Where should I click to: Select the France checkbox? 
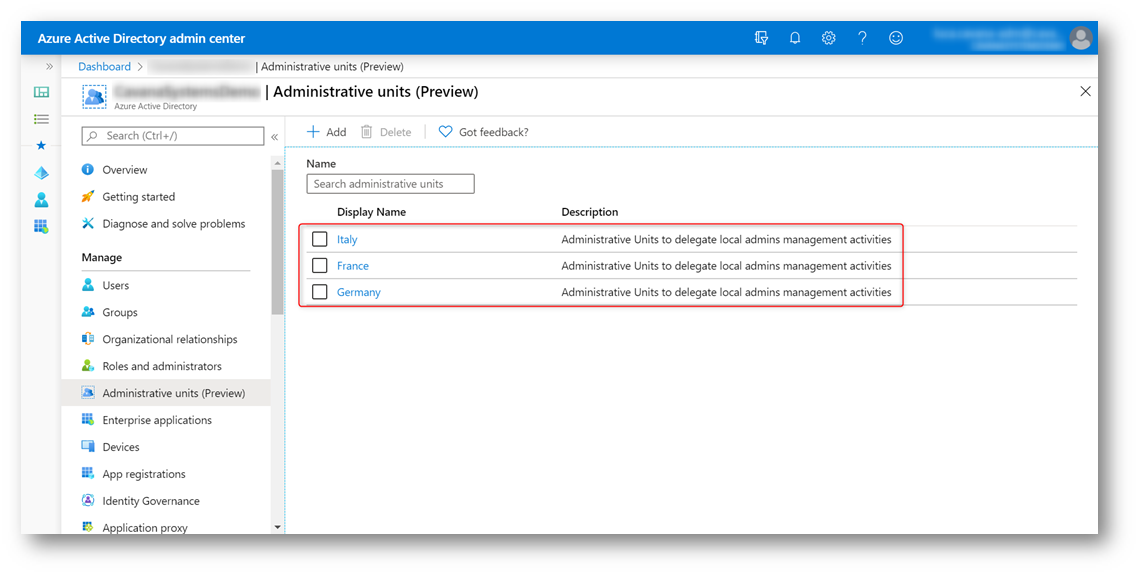pos(319,265)
